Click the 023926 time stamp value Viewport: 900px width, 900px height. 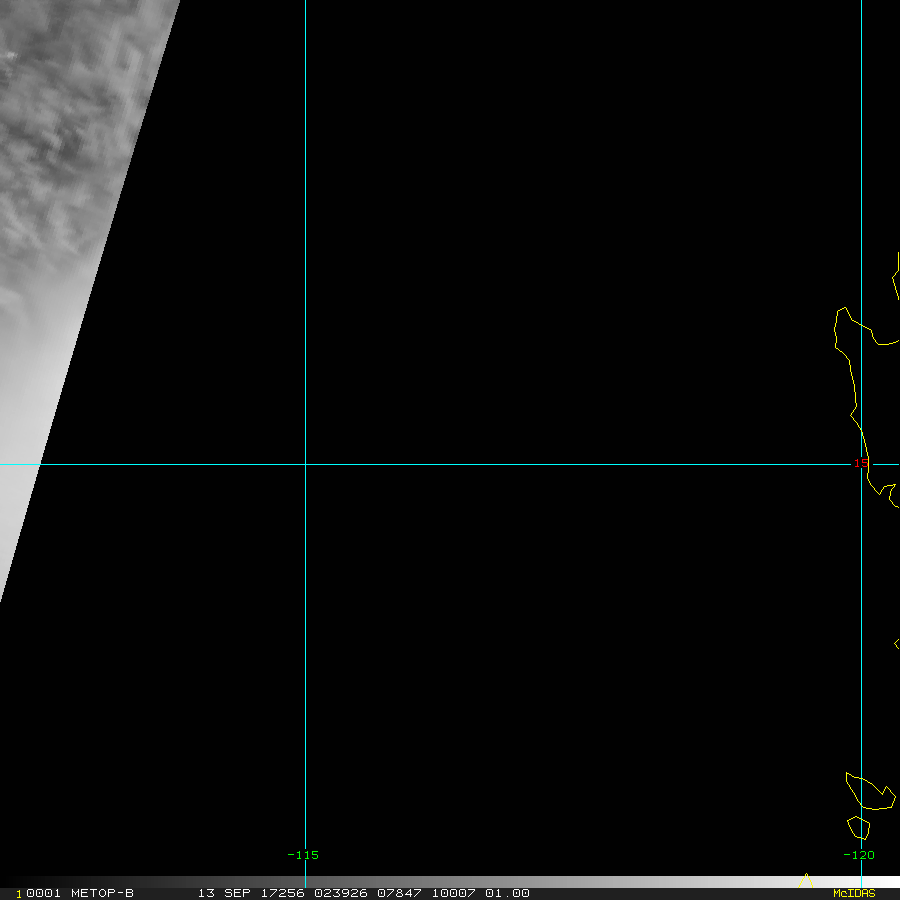coord(341,893)
